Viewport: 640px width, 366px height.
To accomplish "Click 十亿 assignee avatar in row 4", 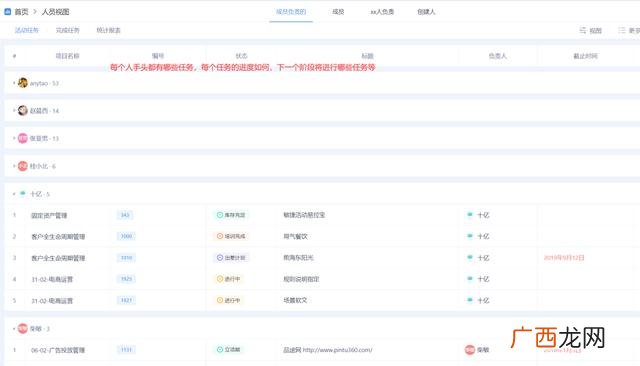I will pyautogui.click(x=470, y=278).
